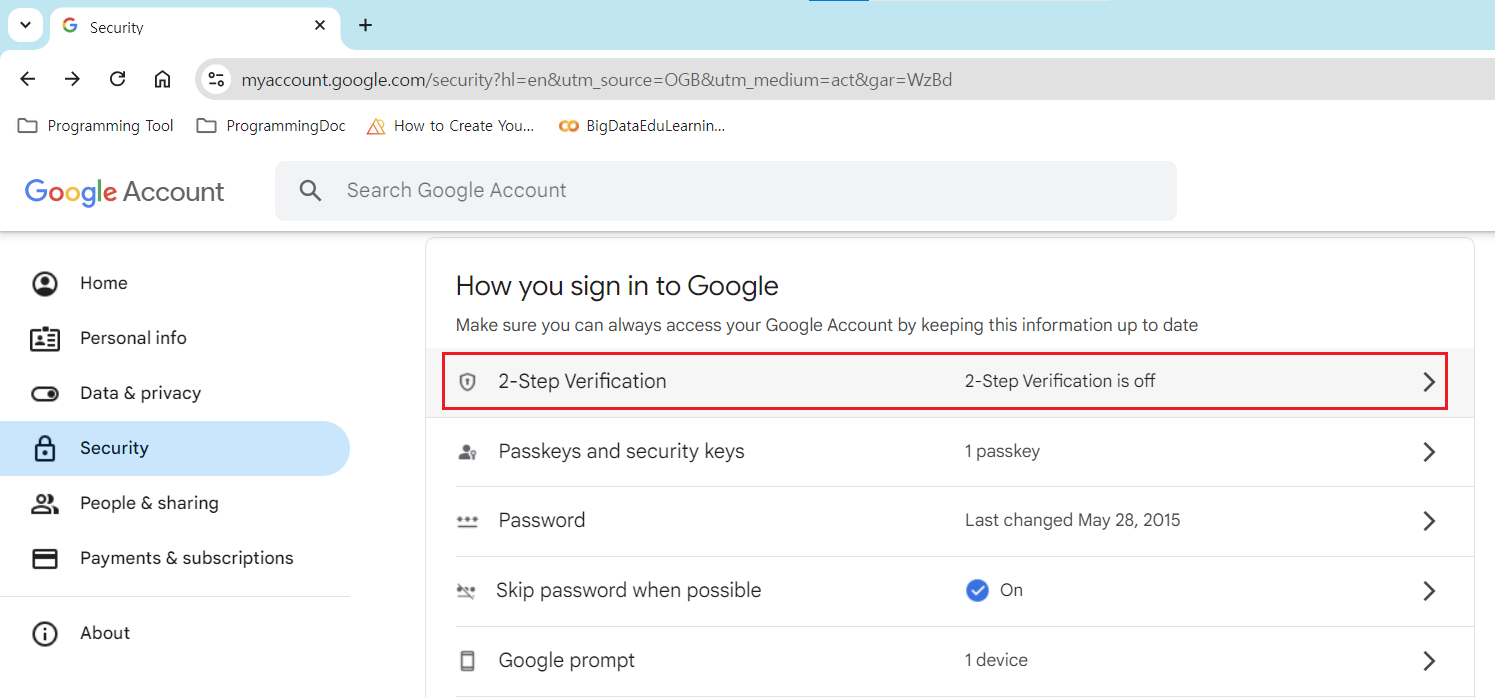Open the Programming Tool bookmark folder
The image size is (1495, 698).
click(x=97, y=126)
